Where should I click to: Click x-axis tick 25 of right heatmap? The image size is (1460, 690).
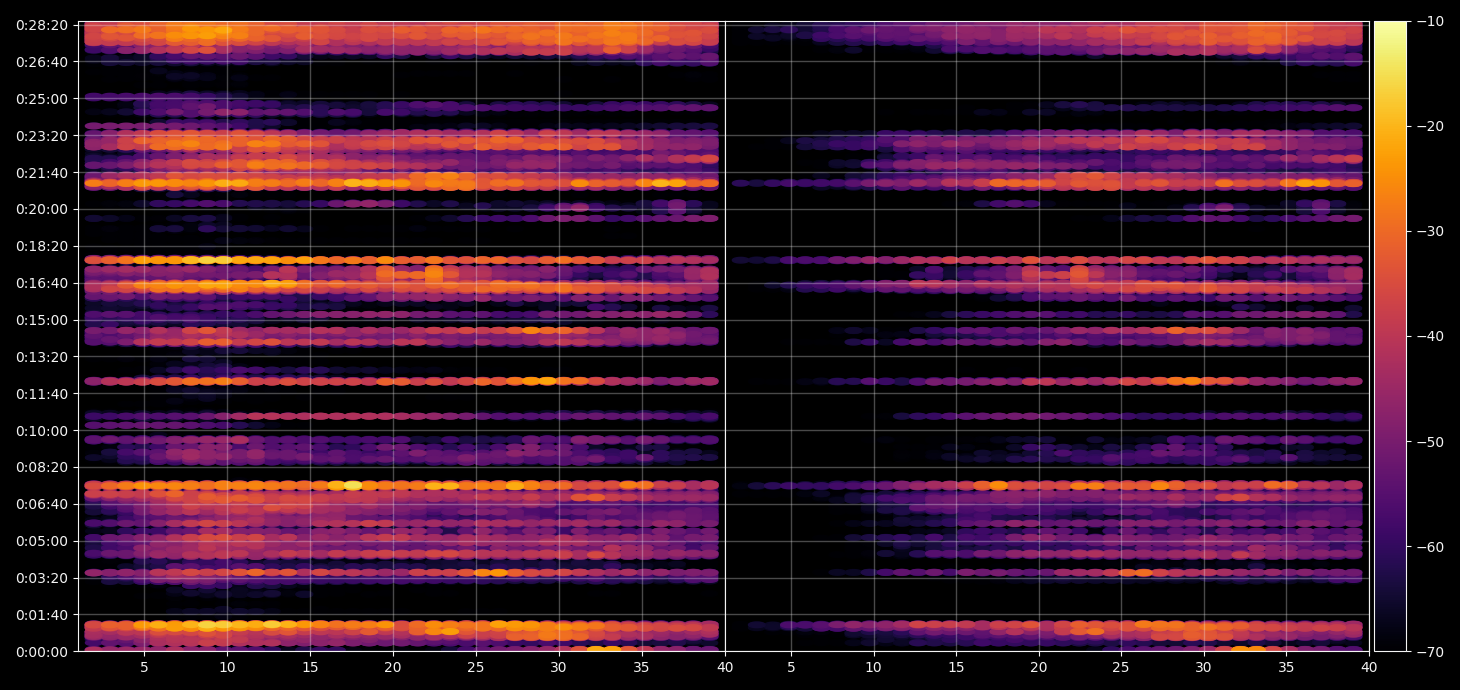[x=1121, y=667]
